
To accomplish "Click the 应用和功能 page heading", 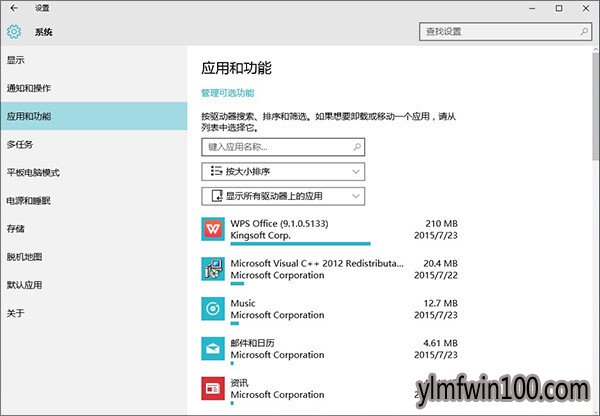I will [236, 68].
